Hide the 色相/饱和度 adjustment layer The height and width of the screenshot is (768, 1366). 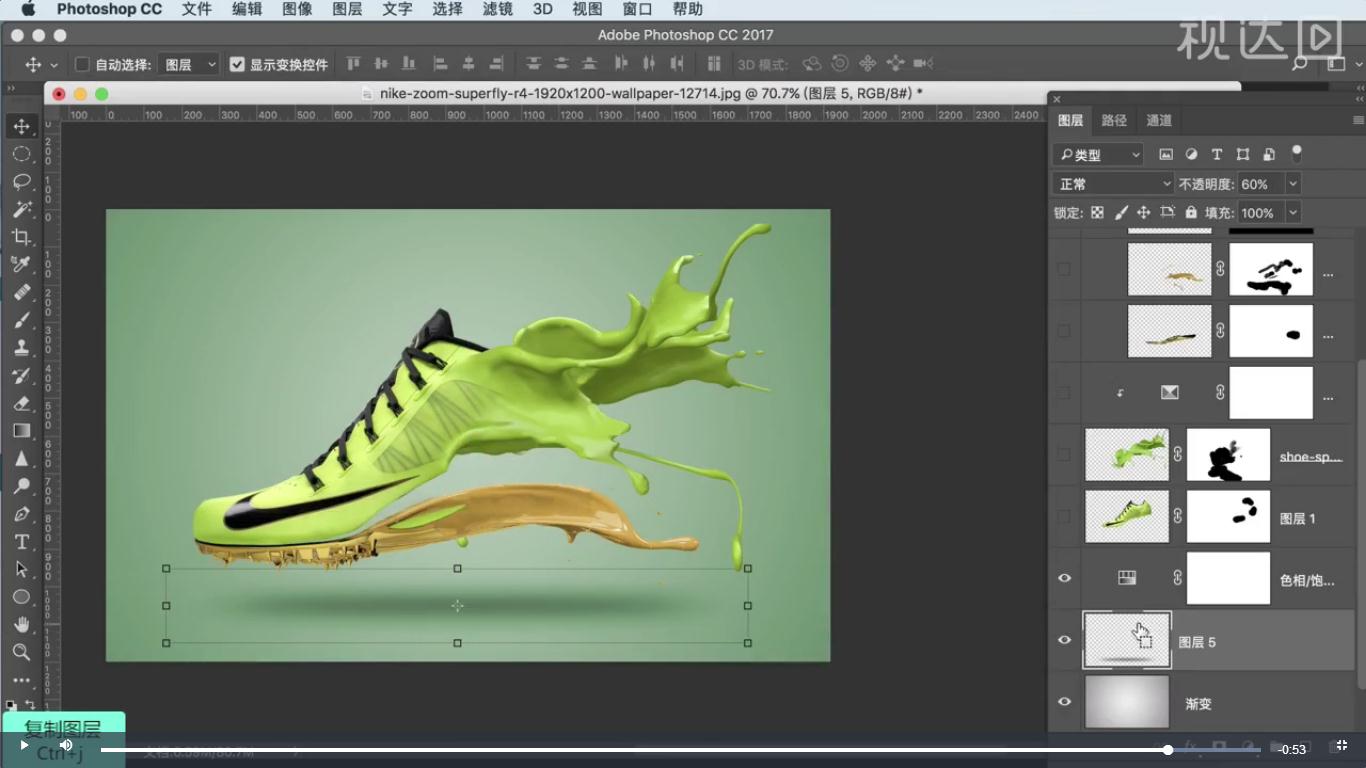tap(1064, 578)
